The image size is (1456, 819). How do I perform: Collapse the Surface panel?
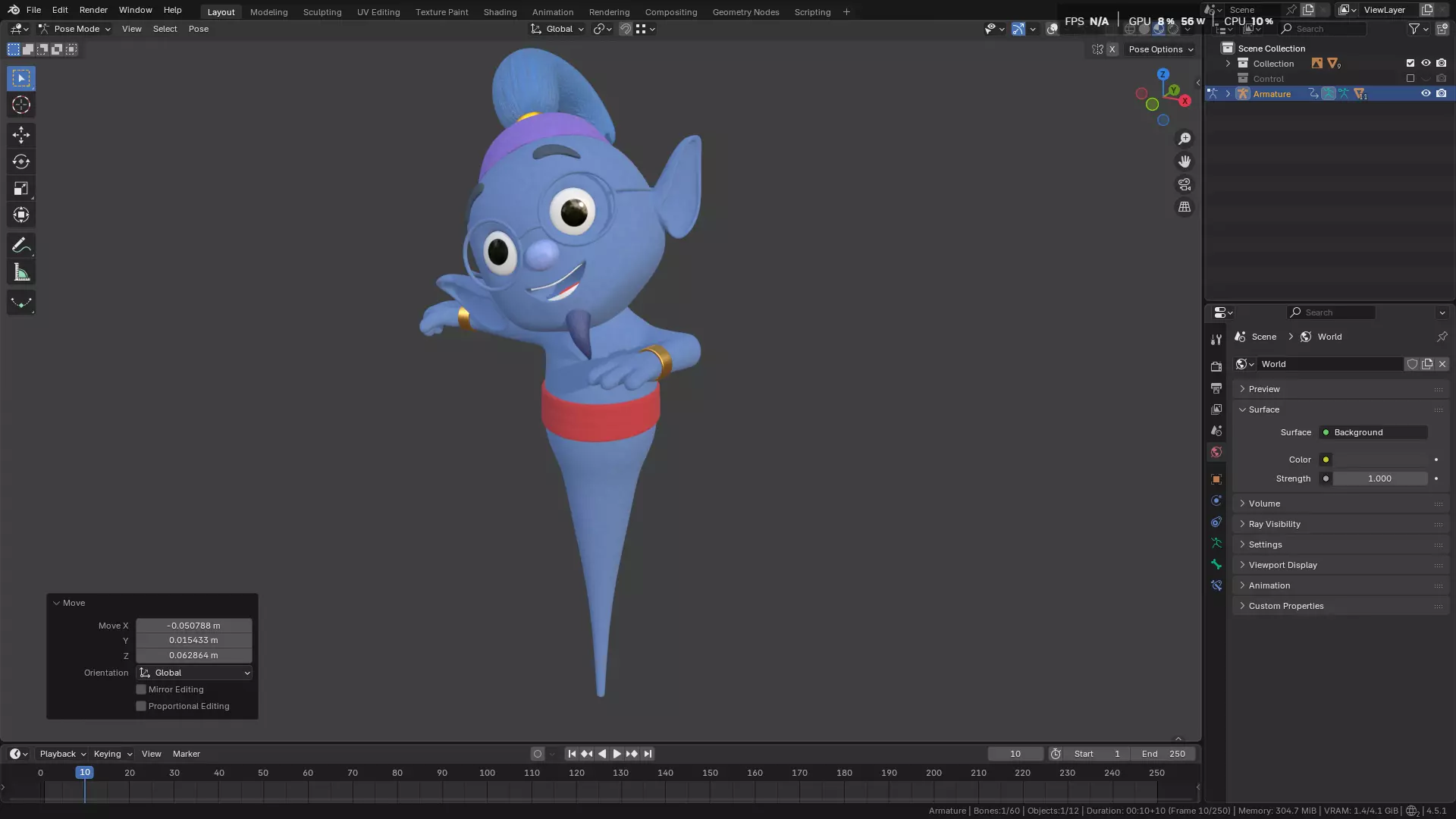point(1340,409)
